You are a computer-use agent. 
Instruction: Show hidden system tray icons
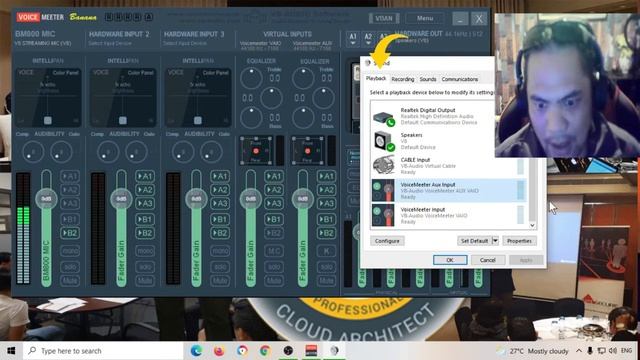tap(579, 351)
